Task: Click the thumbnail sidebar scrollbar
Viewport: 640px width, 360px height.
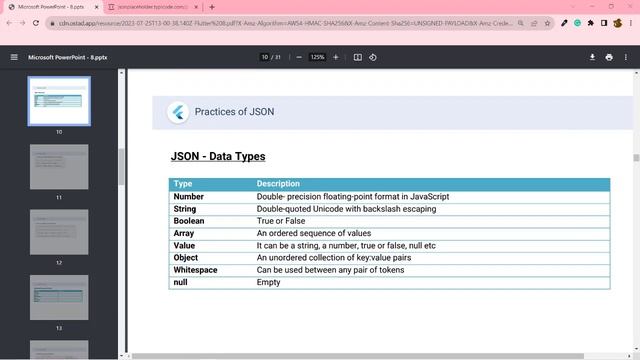Action: [x=121, y=167]
